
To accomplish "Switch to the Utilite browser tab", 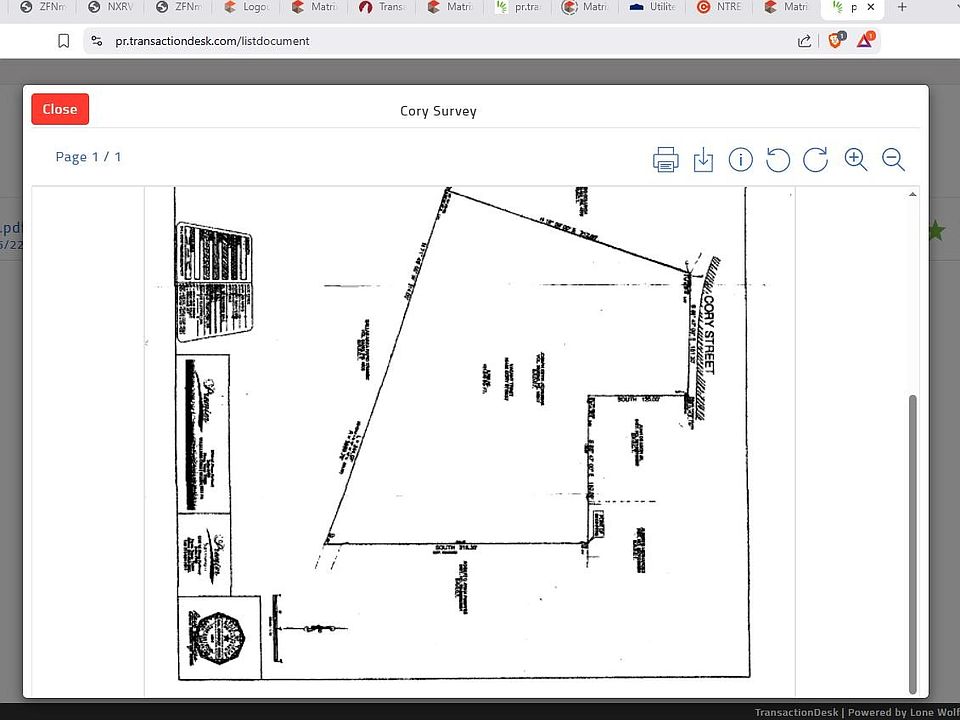I will [x=653, y=7].
